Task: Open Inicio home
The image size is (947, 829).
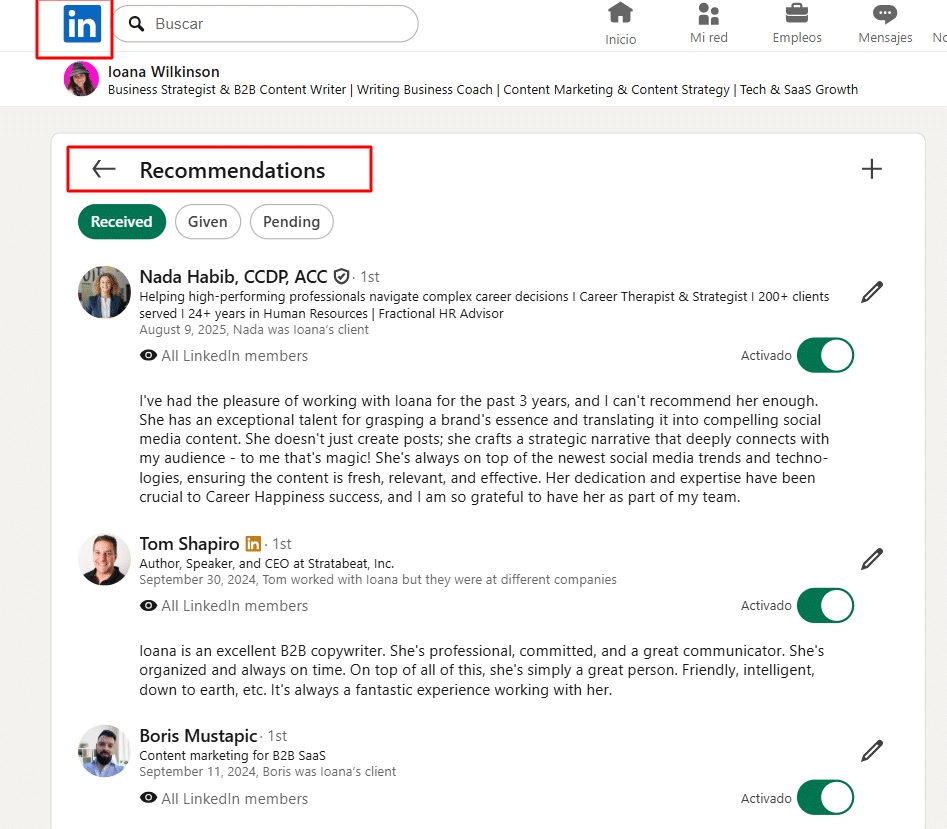Action: click(x=620, y=24)
